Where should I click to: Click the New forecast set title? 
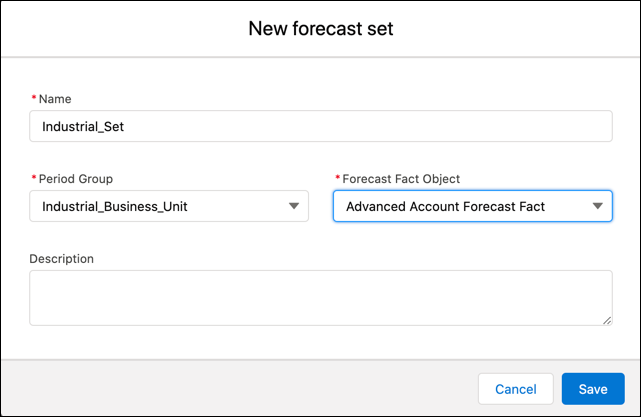click(320, 29)
